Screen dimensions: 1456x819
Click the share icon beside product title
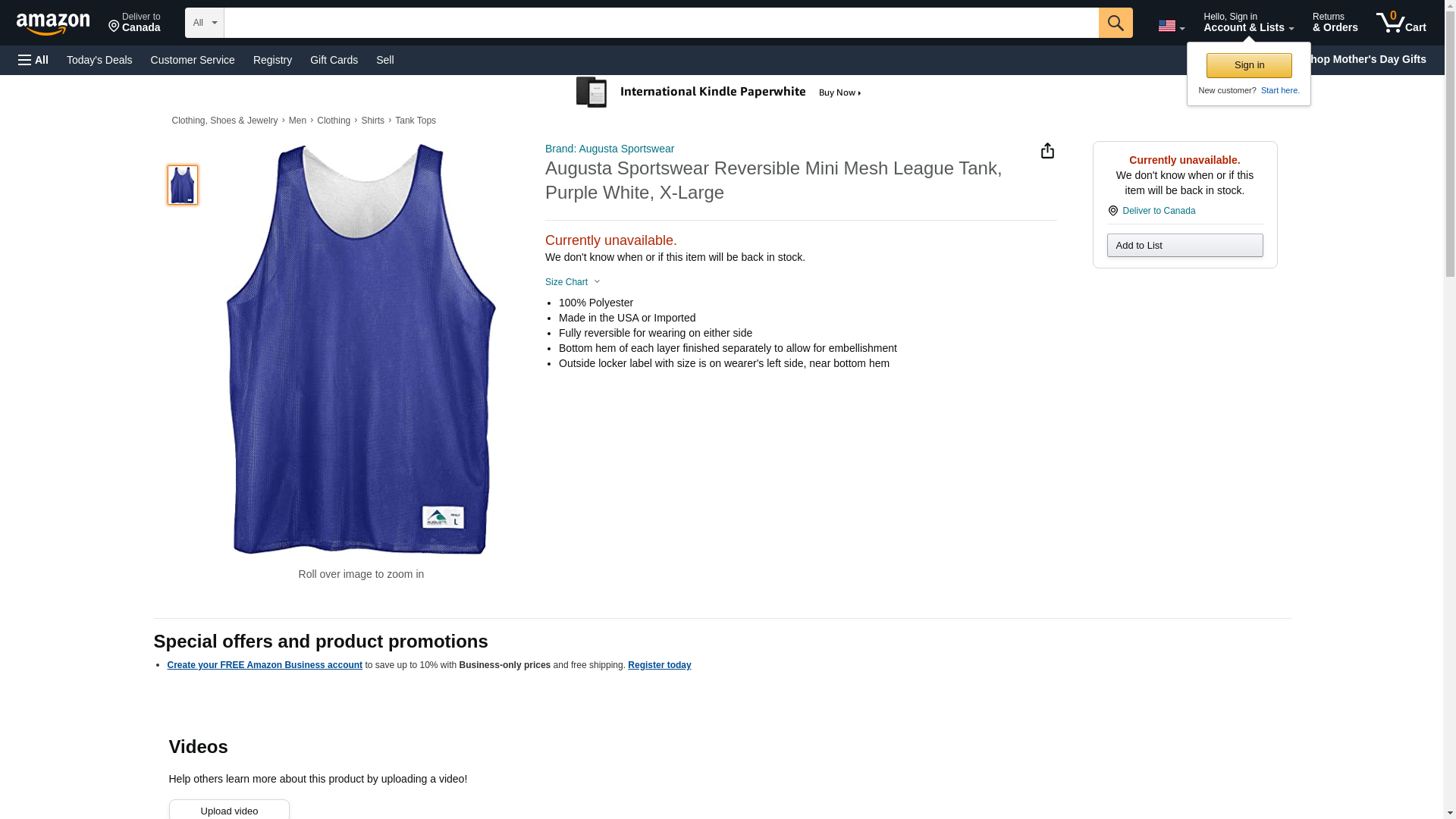(x=1046, y=151)
